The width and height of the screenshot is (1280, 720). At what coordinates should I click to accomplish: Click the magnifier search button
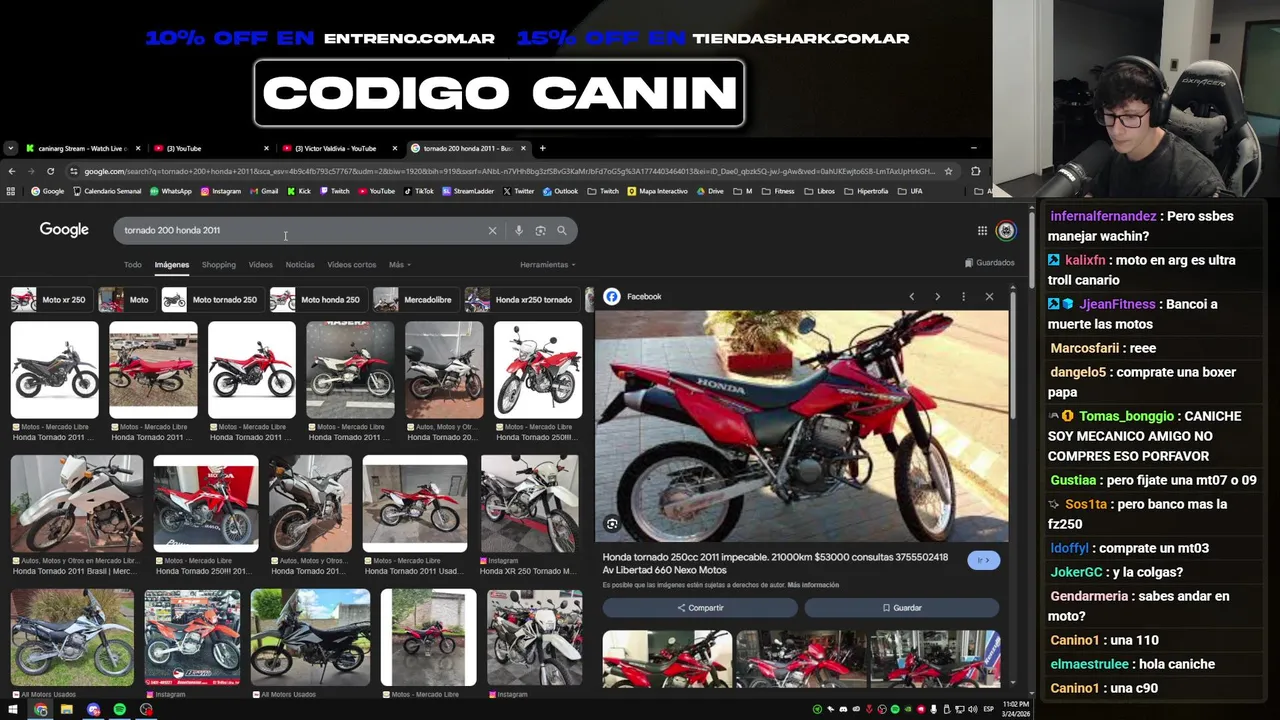click(562, 230)
